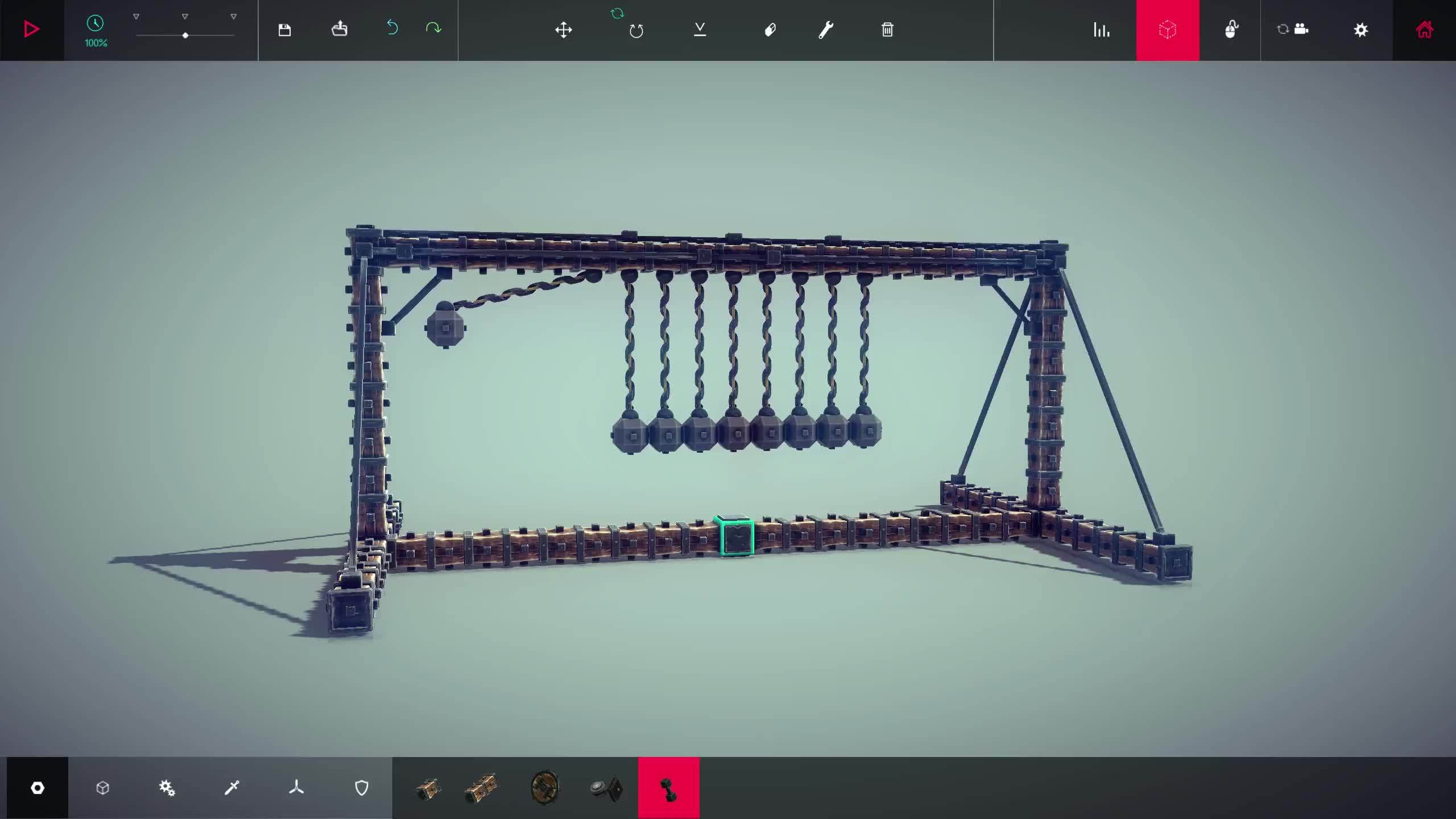Screen dimensions: 1456x819
Task: Toggle the time clock display
Action: pyautogui.click(x=96, y=24)
